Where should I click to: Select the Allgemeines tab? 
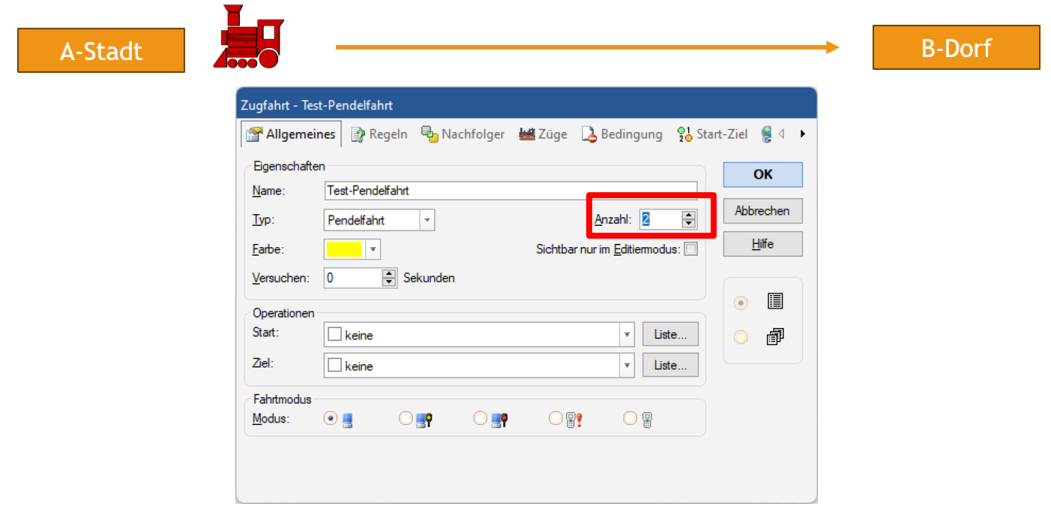point(291,134)
